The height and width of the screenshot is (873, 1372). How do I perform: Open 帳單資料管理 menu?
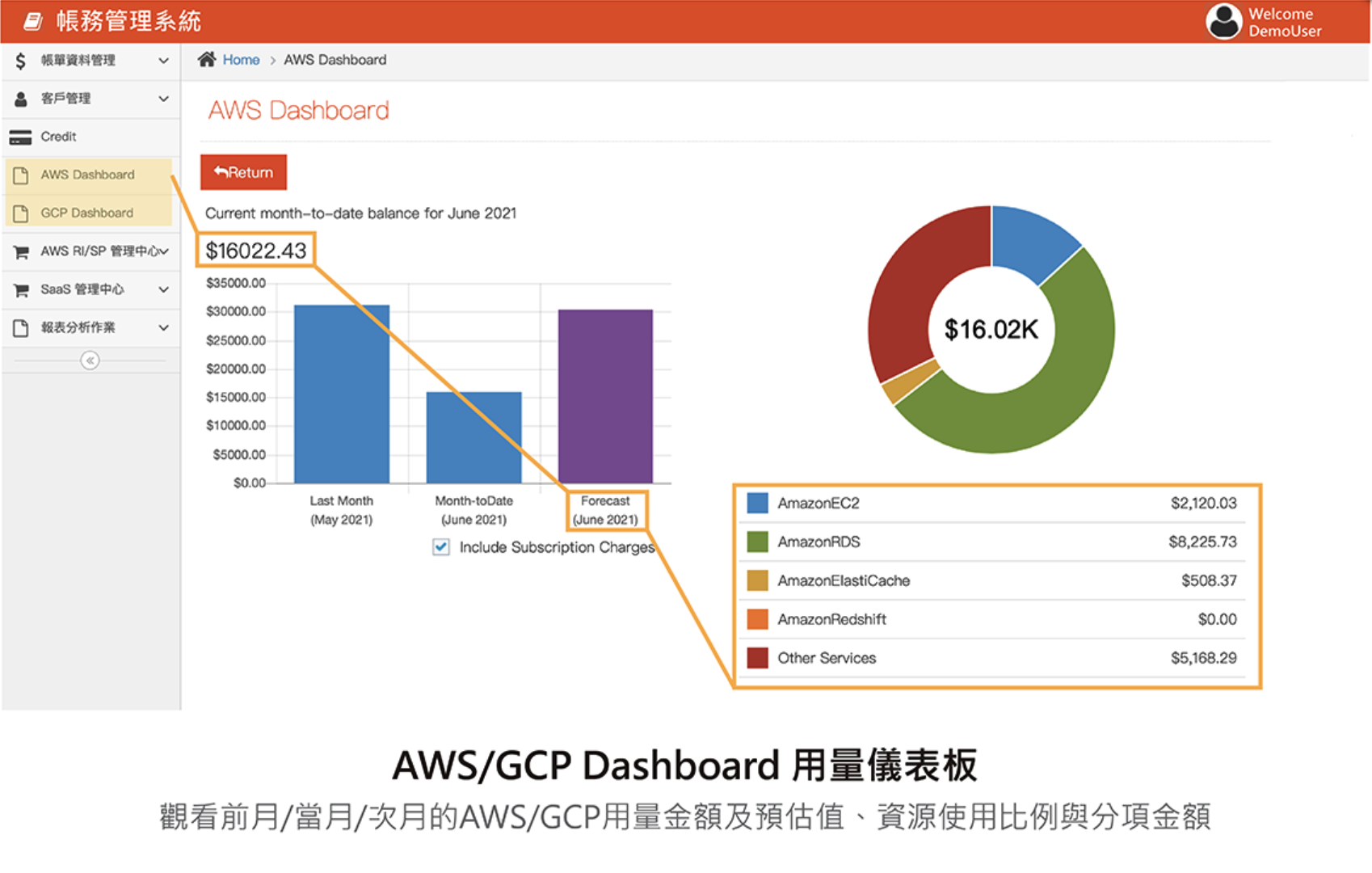(x=90, y=61)
